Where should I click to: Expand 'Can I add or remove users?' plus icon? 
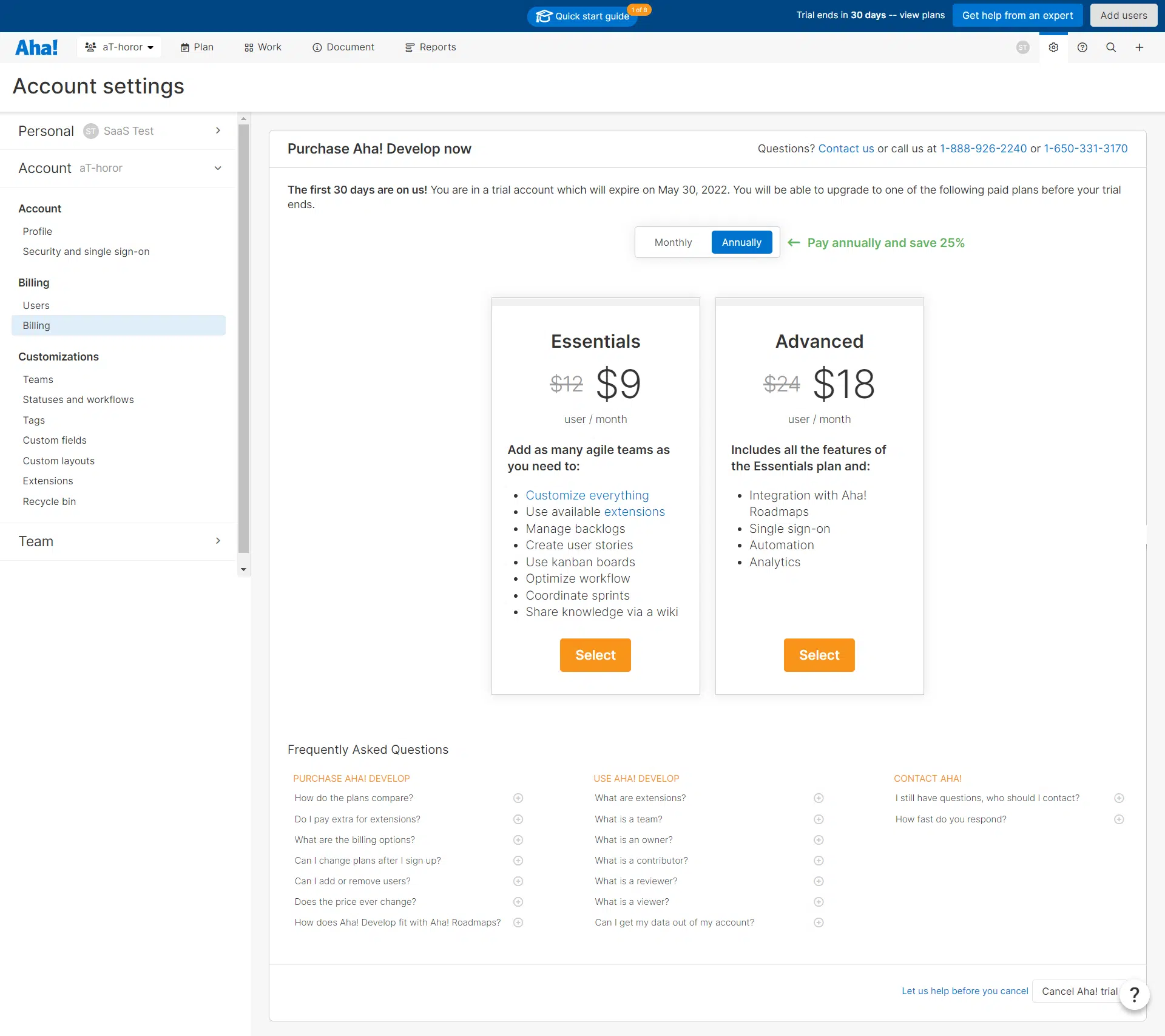click(518, 881)
